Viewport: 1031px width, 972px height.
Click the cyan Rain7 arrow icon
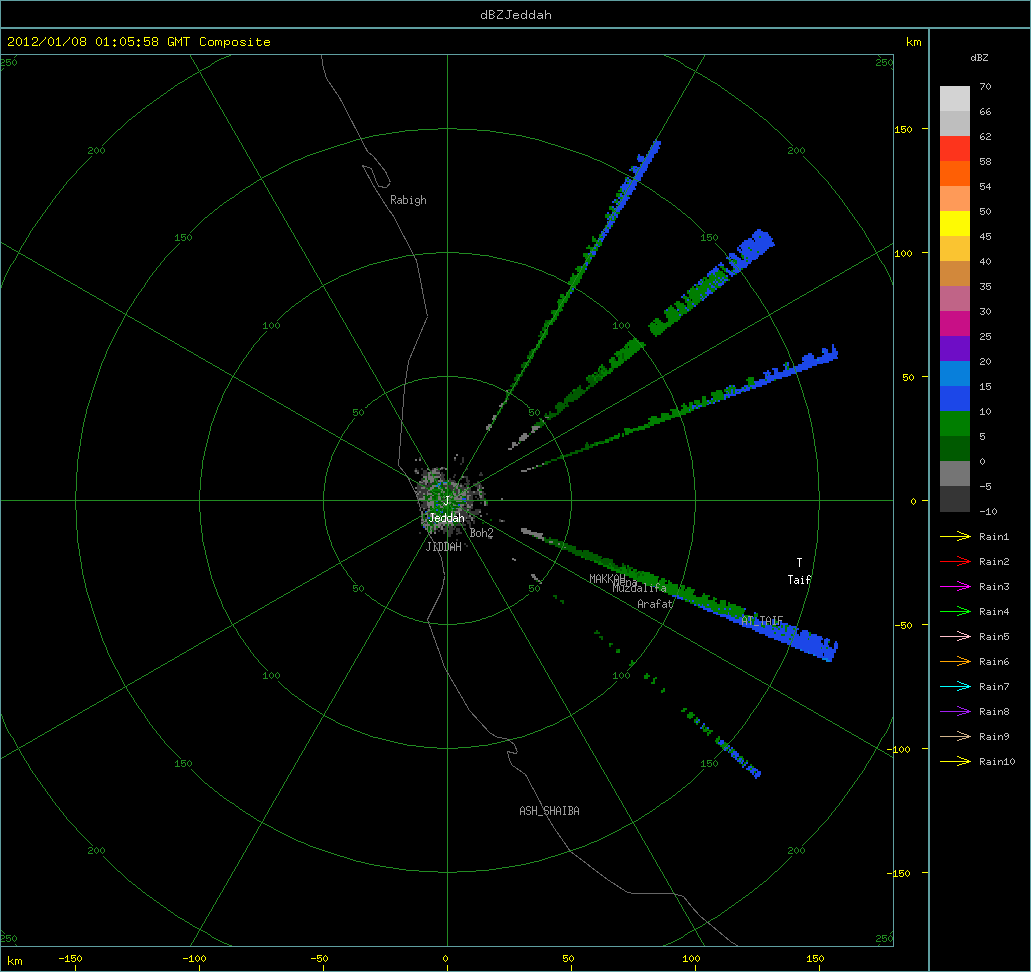click(x=955, y=687)
